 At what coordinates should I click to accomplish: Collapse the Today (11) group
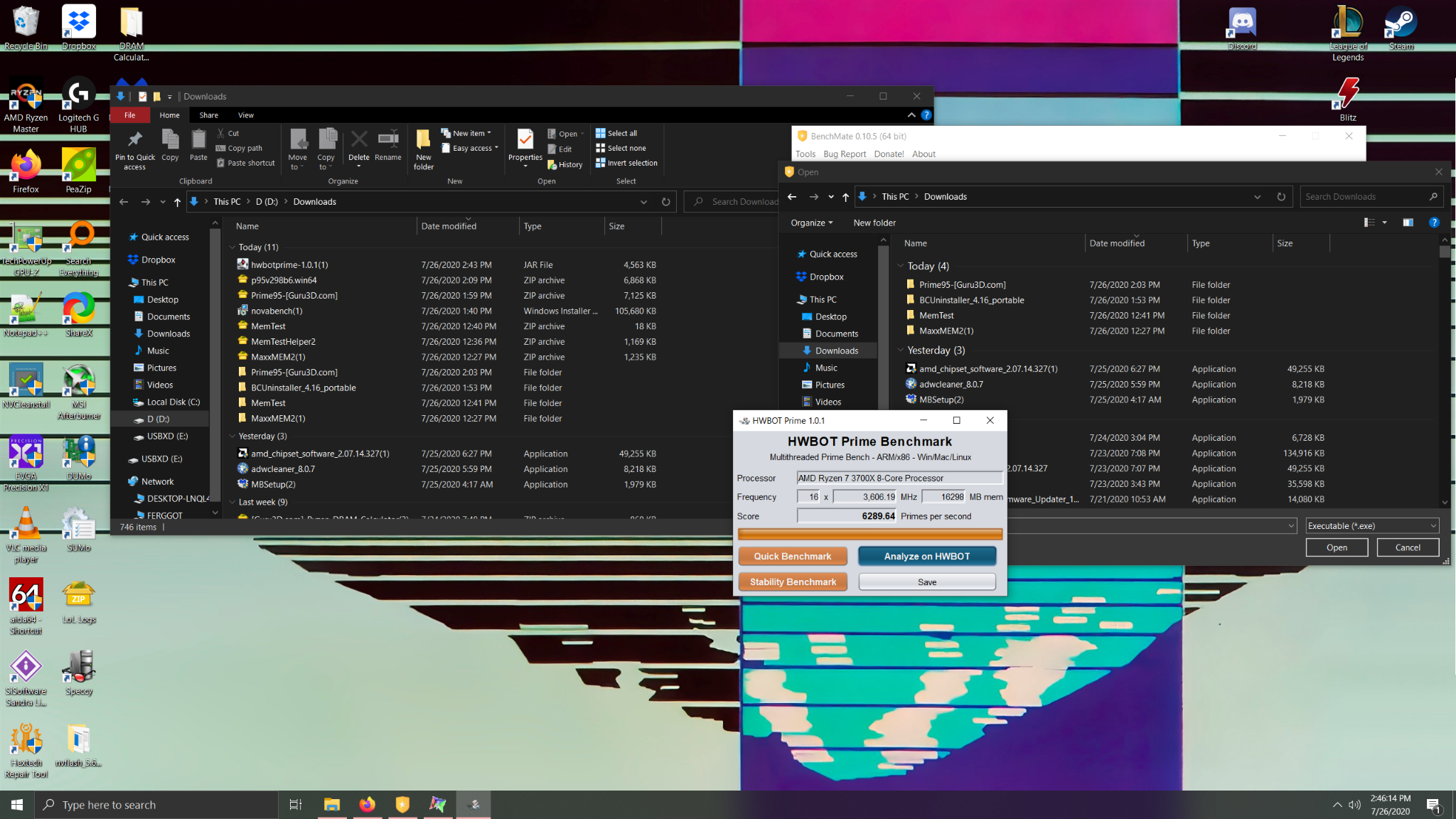click(232, 247)
